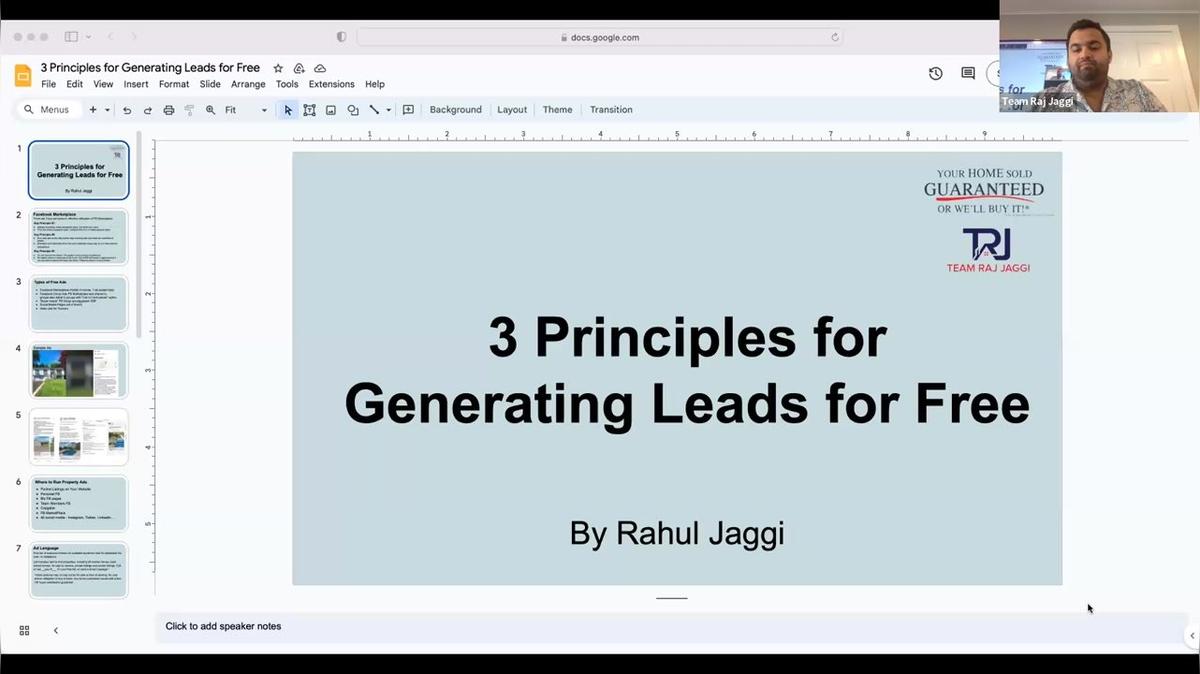Image resolution: width=1200 pixels, height=674 pixels.
Task: Open the Transition panel
Action: pos(611,110)
